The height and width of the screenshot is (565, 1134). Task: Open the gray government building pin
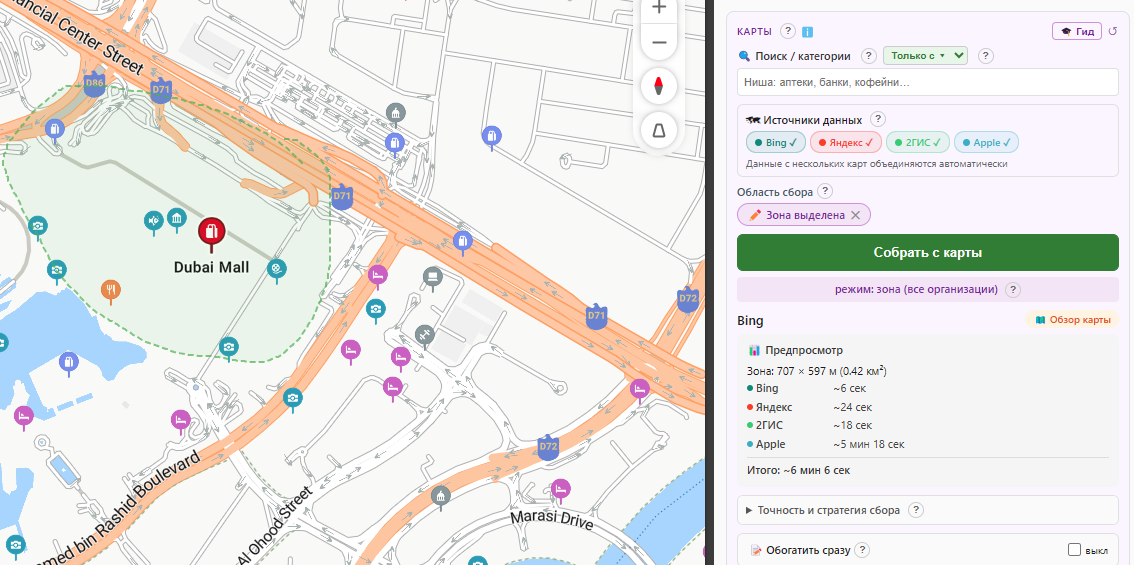(395, 113)
